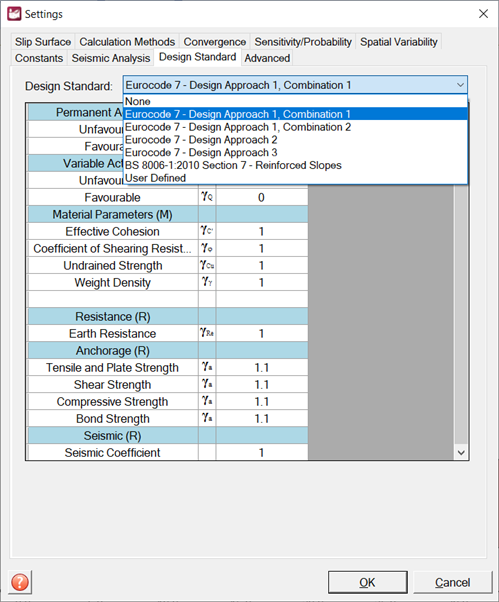Click gamma symbol in Effective Cohesion row
Viewport: 499px width, 602px height.
click(x=207, y=231)
